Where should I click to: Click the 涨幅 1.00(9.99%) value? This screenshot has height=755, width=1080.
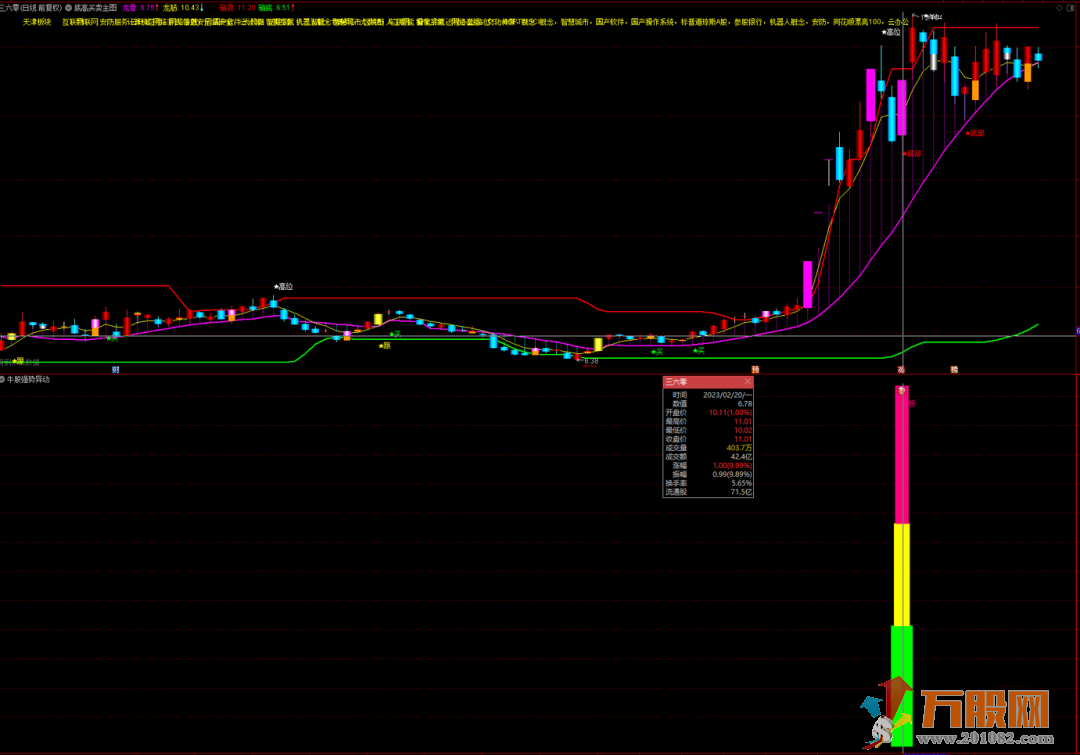732,466
